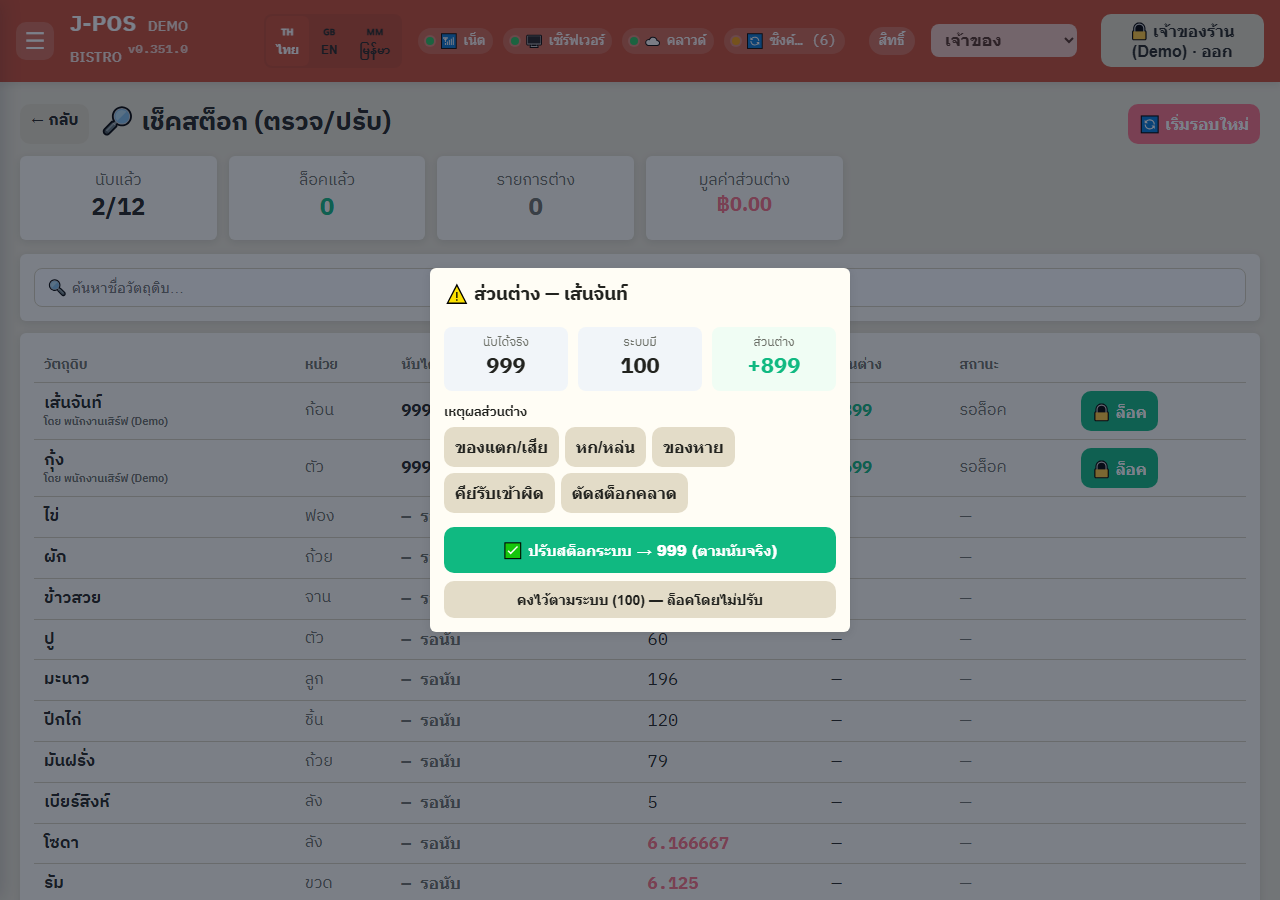
Task: Select the ข้าวสวย ingredient row
Action: [640, 598]
